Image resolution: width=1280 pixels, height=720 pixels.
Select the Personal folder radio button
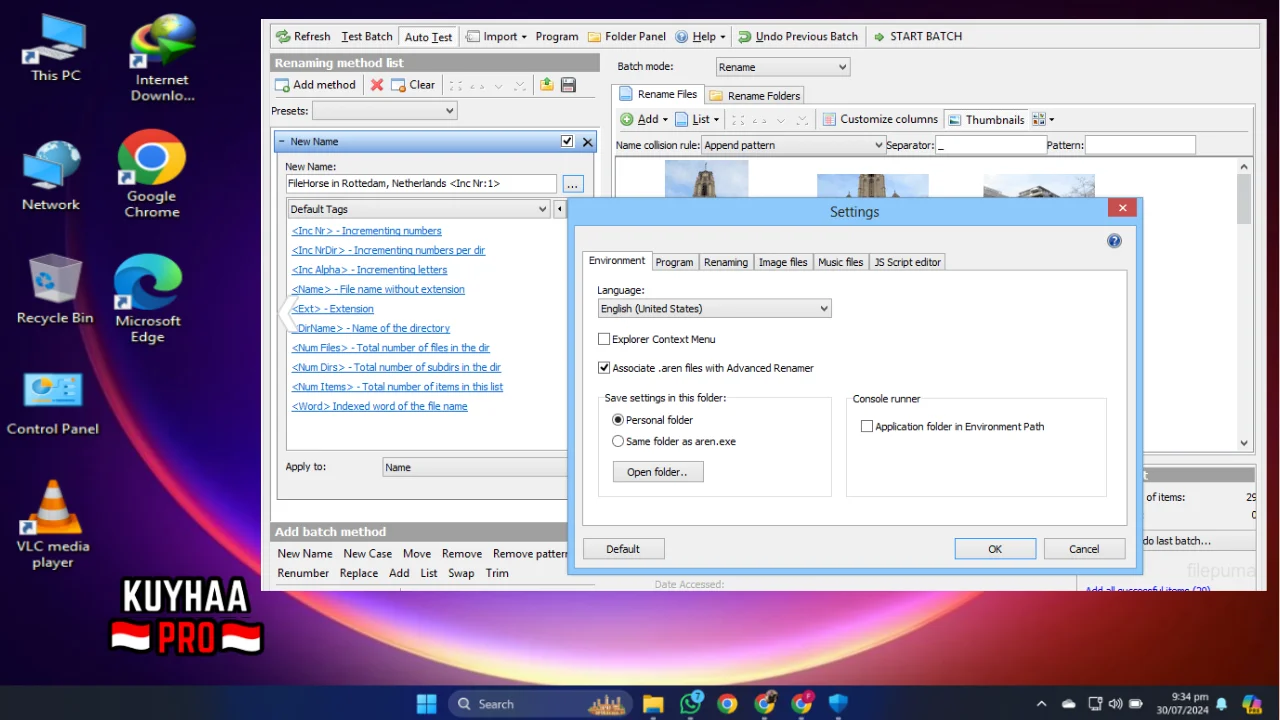click(x=618, y=420)
